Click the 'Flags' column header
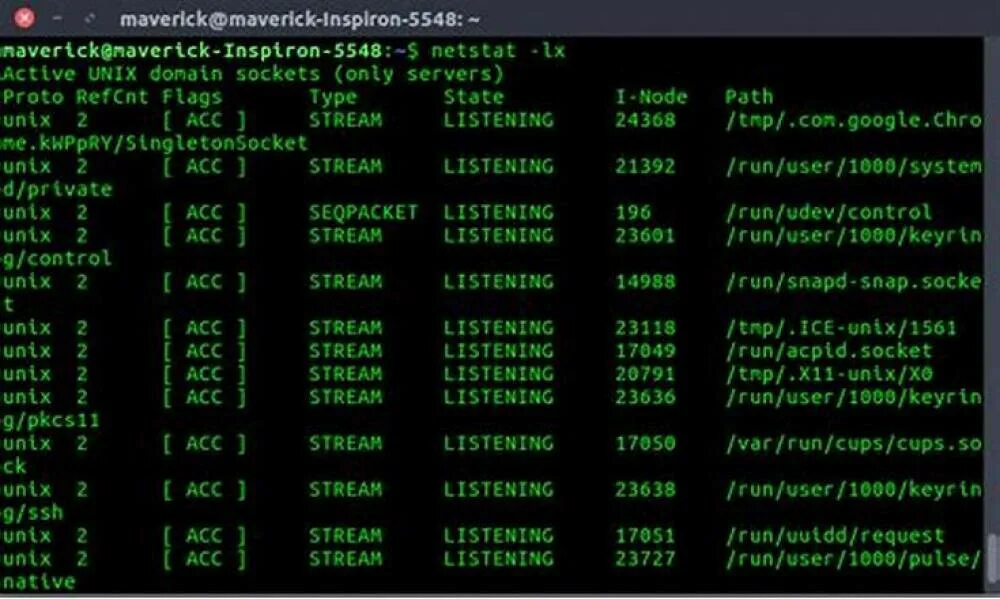The width and height of the screenshot is (1000, 599). click(x=191, y=97)
